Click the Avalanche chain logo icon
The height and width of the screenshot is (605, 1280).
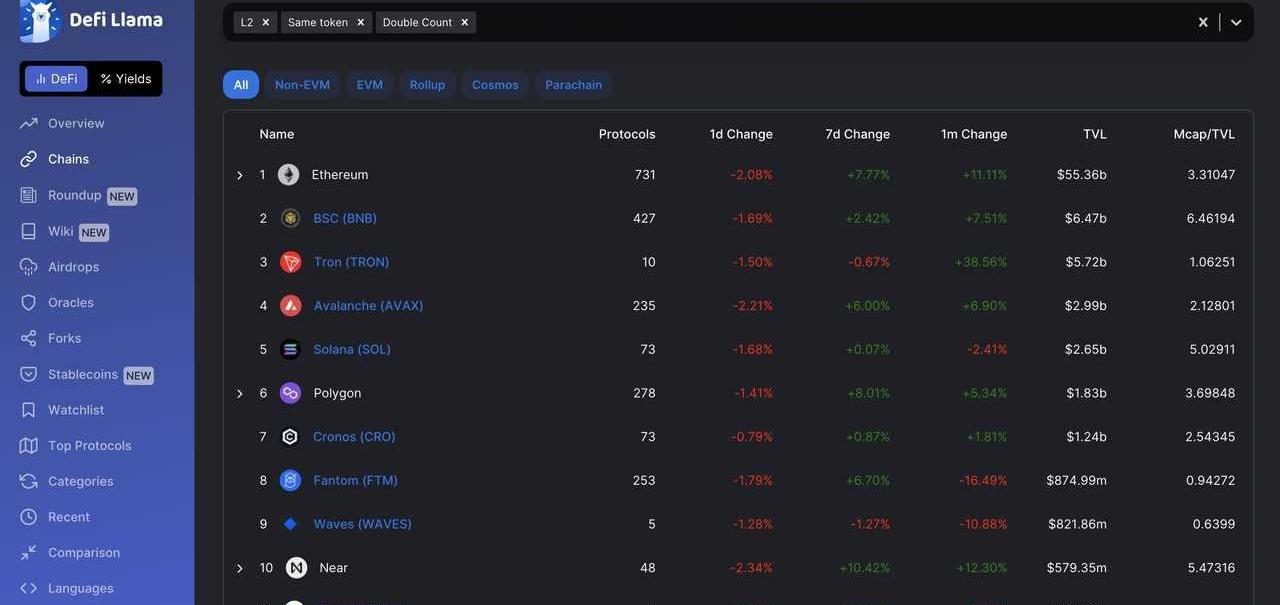pos(290,306)
